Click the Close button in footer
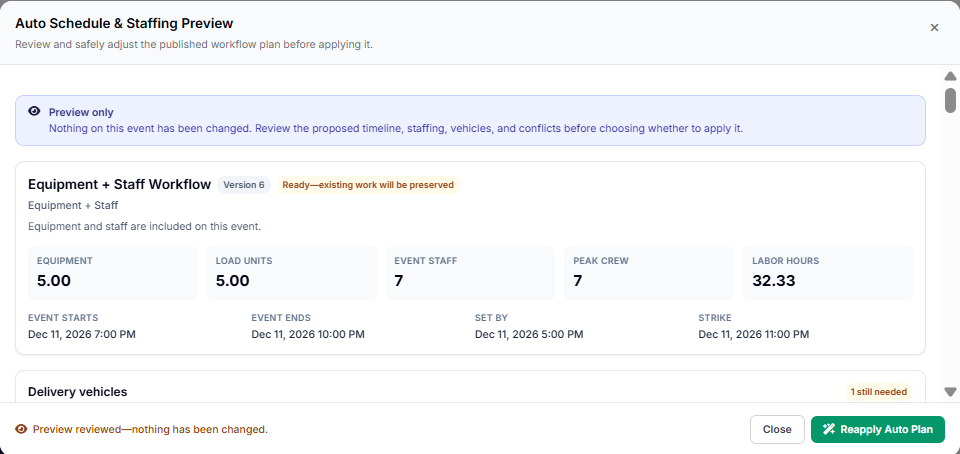 pyautogui.click(x=777, y=430)
